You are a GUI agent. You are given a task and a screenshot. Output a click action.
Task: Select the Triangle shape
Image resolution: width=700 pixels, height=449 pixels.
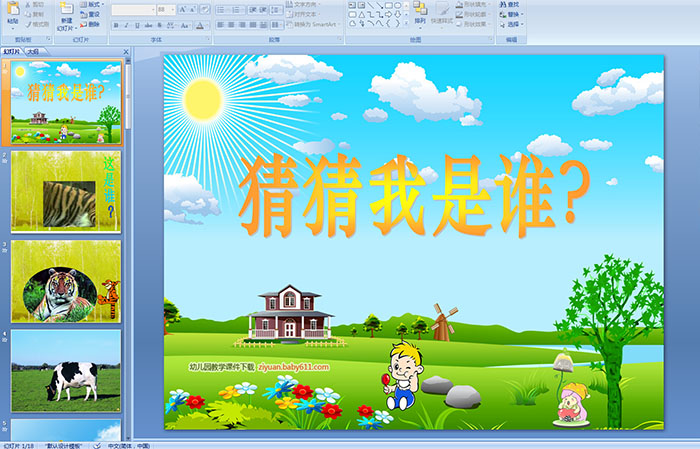point(362,15)
